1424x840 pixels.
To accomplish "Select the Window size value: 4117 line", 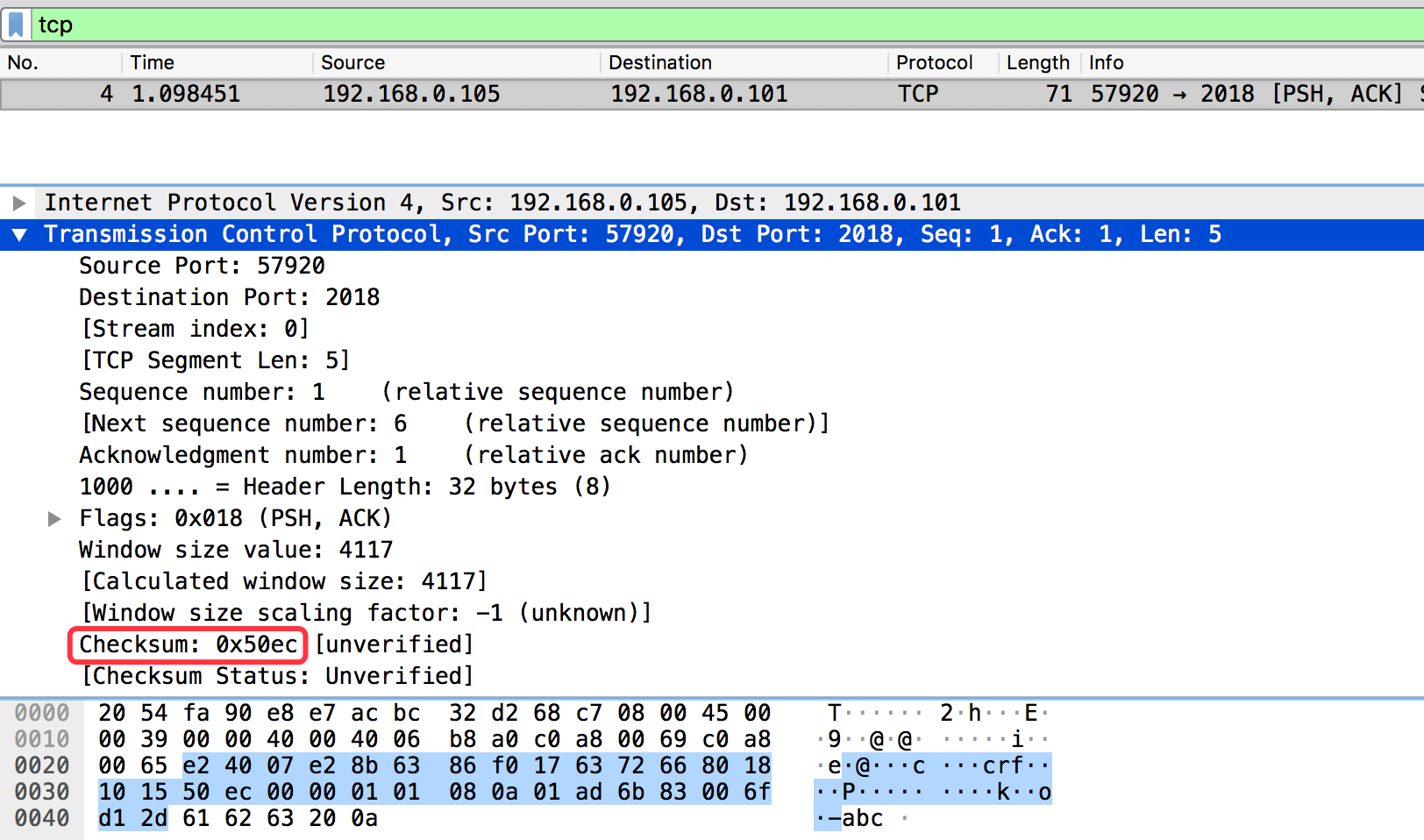I will [236, 550].
